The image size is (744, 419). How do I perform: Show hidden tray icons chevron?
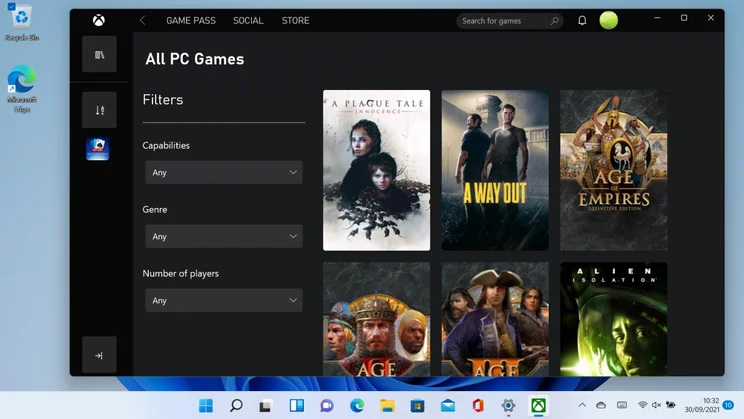[582, 405]
